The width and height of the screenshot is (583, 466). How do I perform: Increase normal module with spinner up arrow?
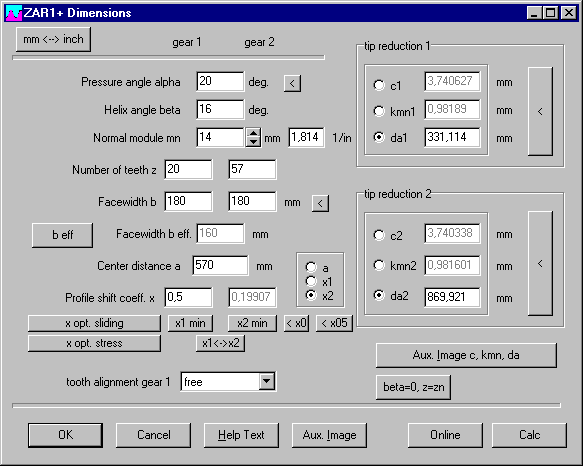pos(253,133)
